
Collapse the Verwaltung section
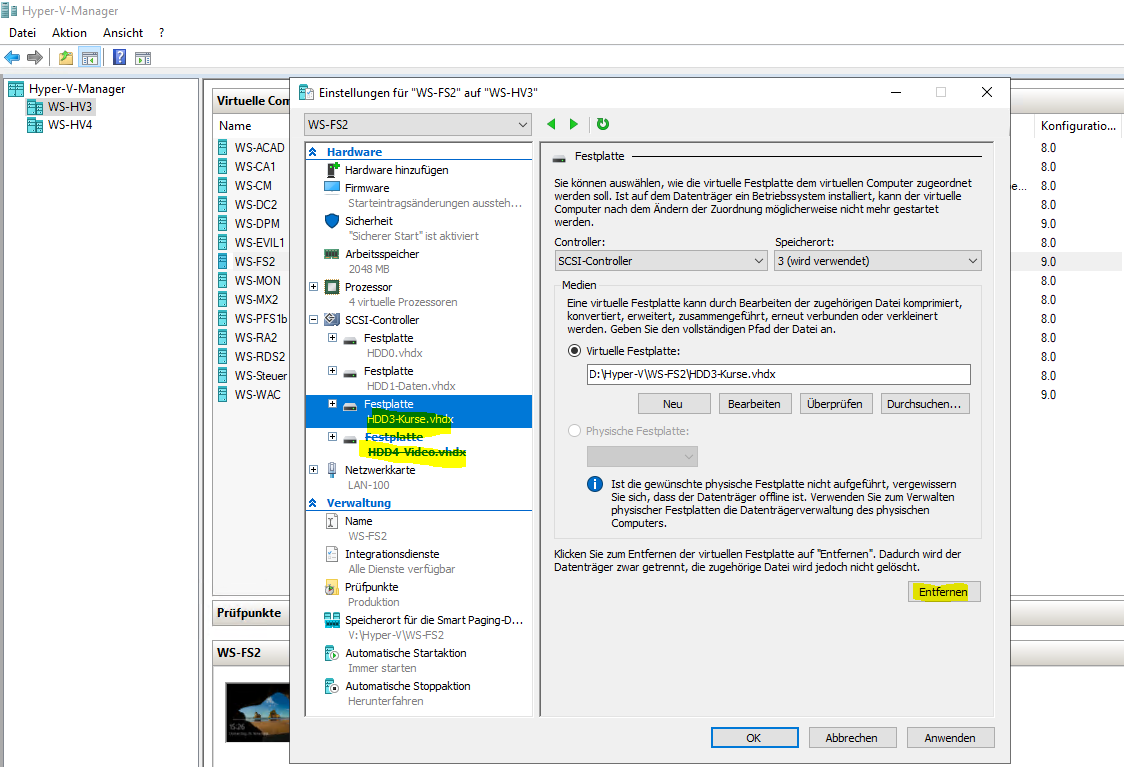[x=313, y=503]
